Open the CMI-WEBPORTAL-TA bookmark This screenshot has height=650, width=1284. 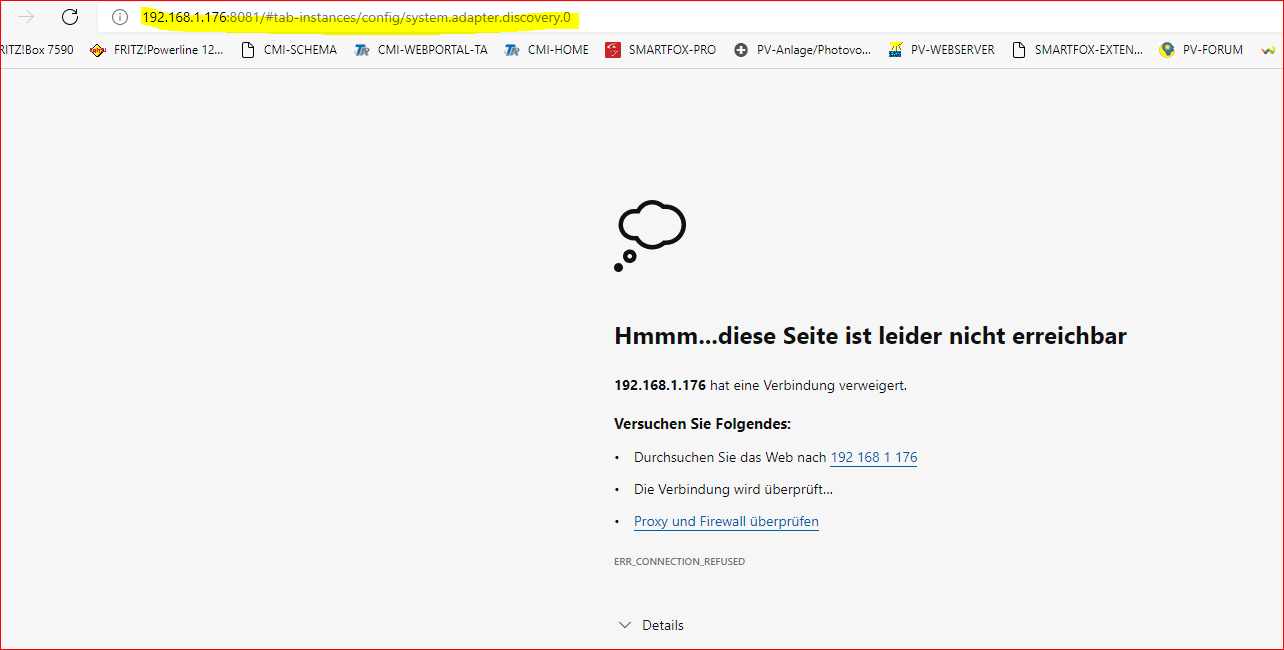pos(421,50)
